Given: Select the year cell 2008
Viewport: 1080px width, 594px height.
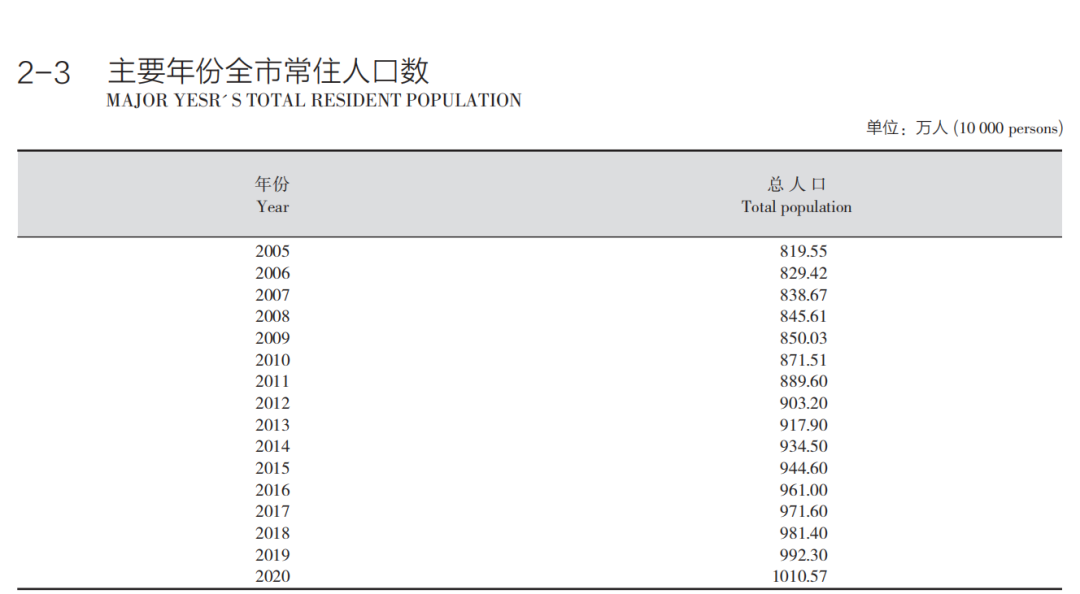Looking at the screenshot, I should pos(273,316).
